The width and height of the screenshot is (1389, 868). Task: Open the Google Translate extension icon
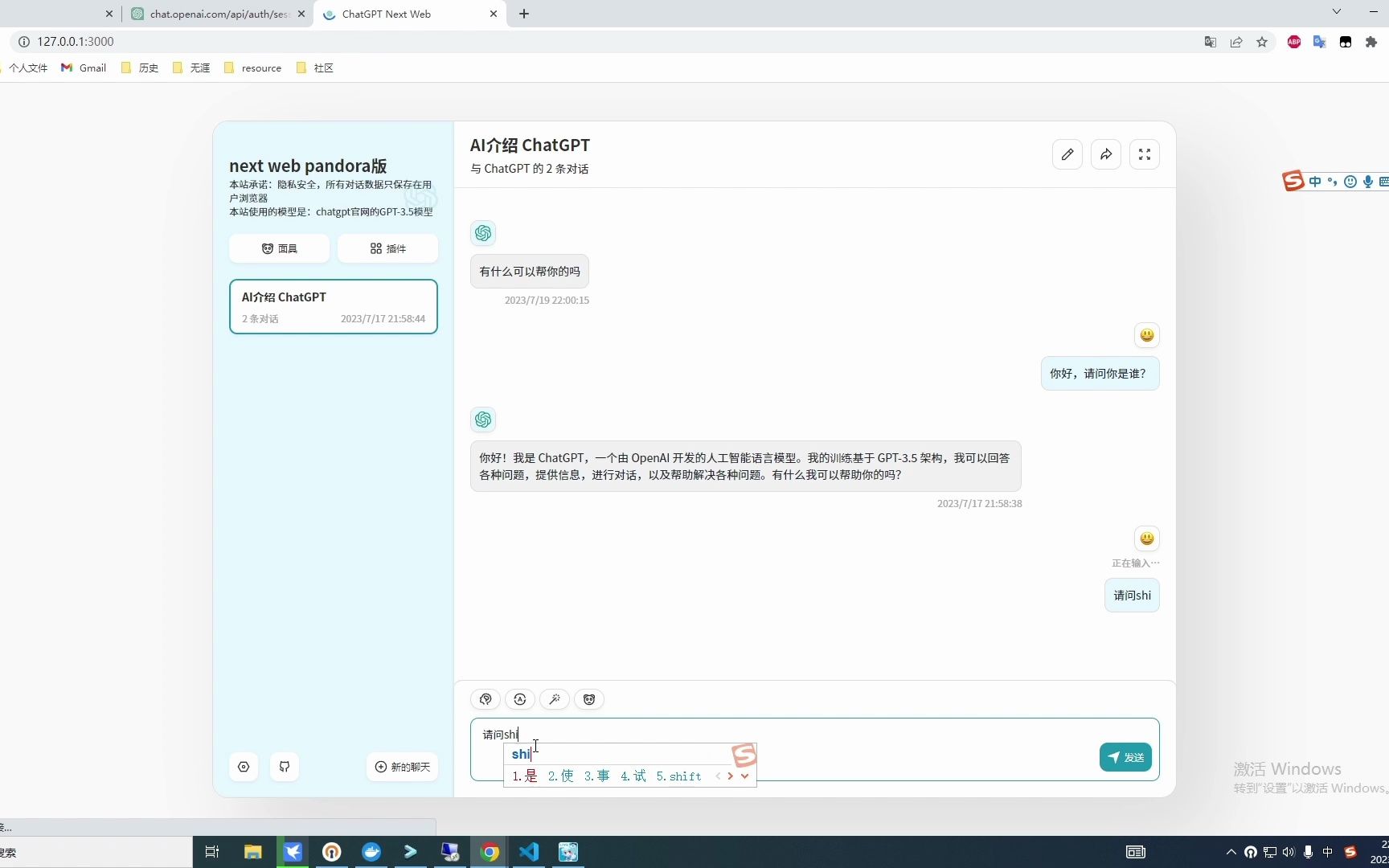tap(1320, 42)
